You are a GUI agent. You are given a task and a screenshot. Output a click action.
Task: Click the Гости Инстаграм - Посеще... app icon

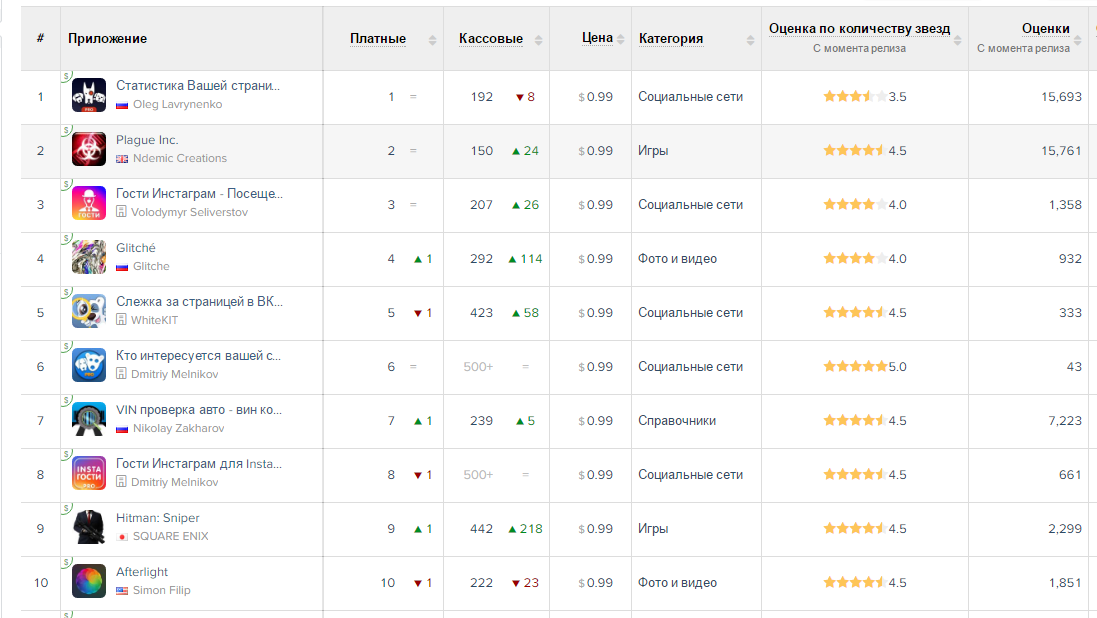pyautogui.click(x=89, y=203)
